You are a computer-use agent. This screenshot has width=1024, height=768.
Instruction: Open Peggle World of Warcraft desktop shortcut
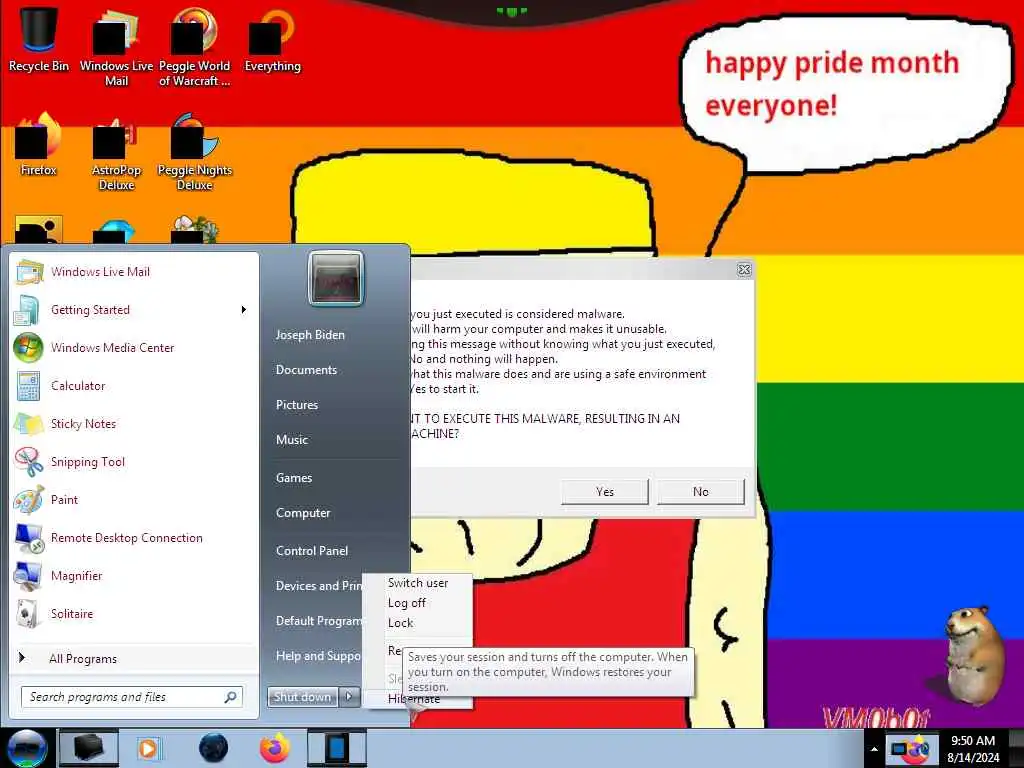pos(194,46)
